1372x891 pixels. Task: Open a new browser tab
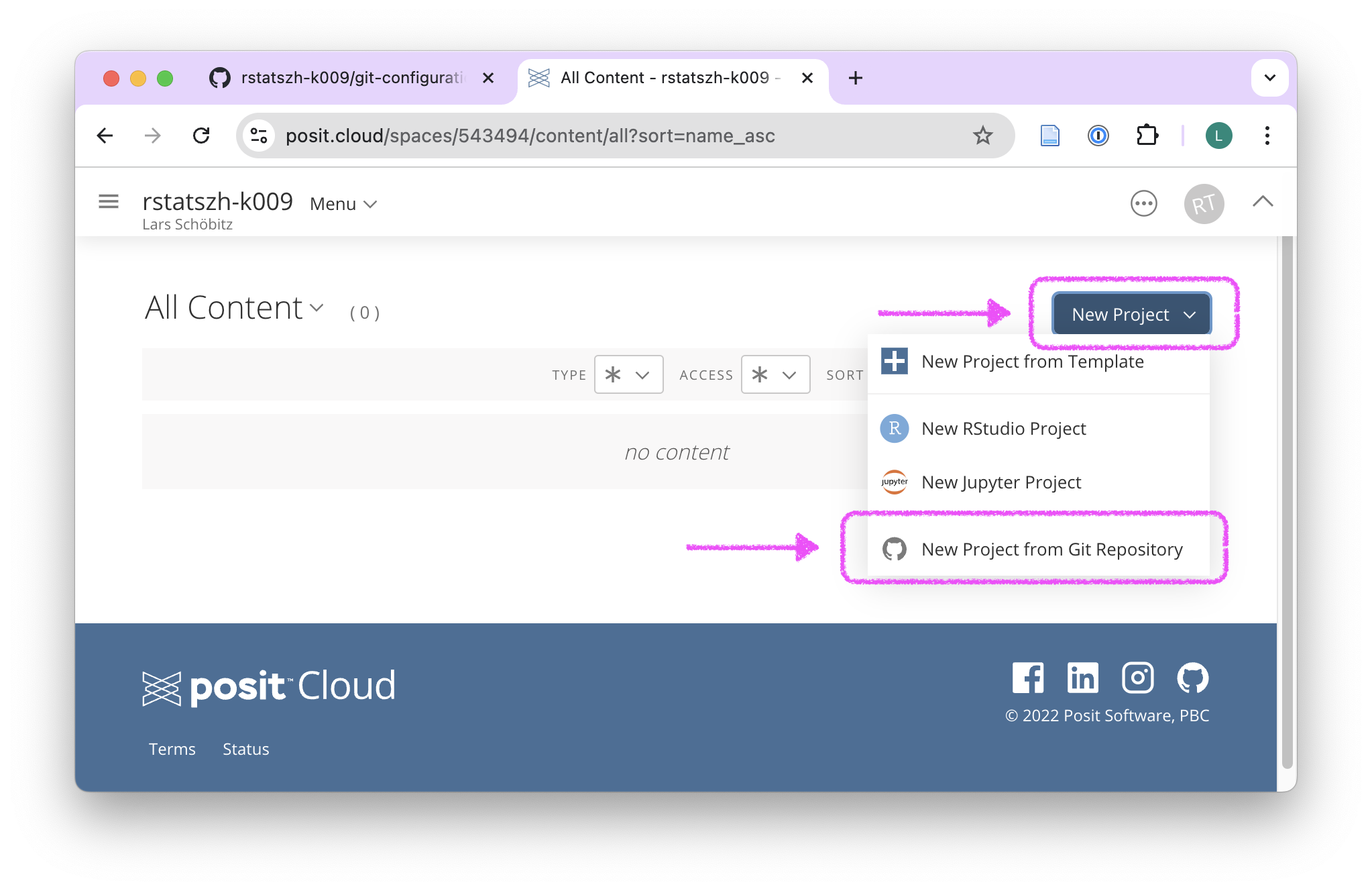tap(856, 78)
